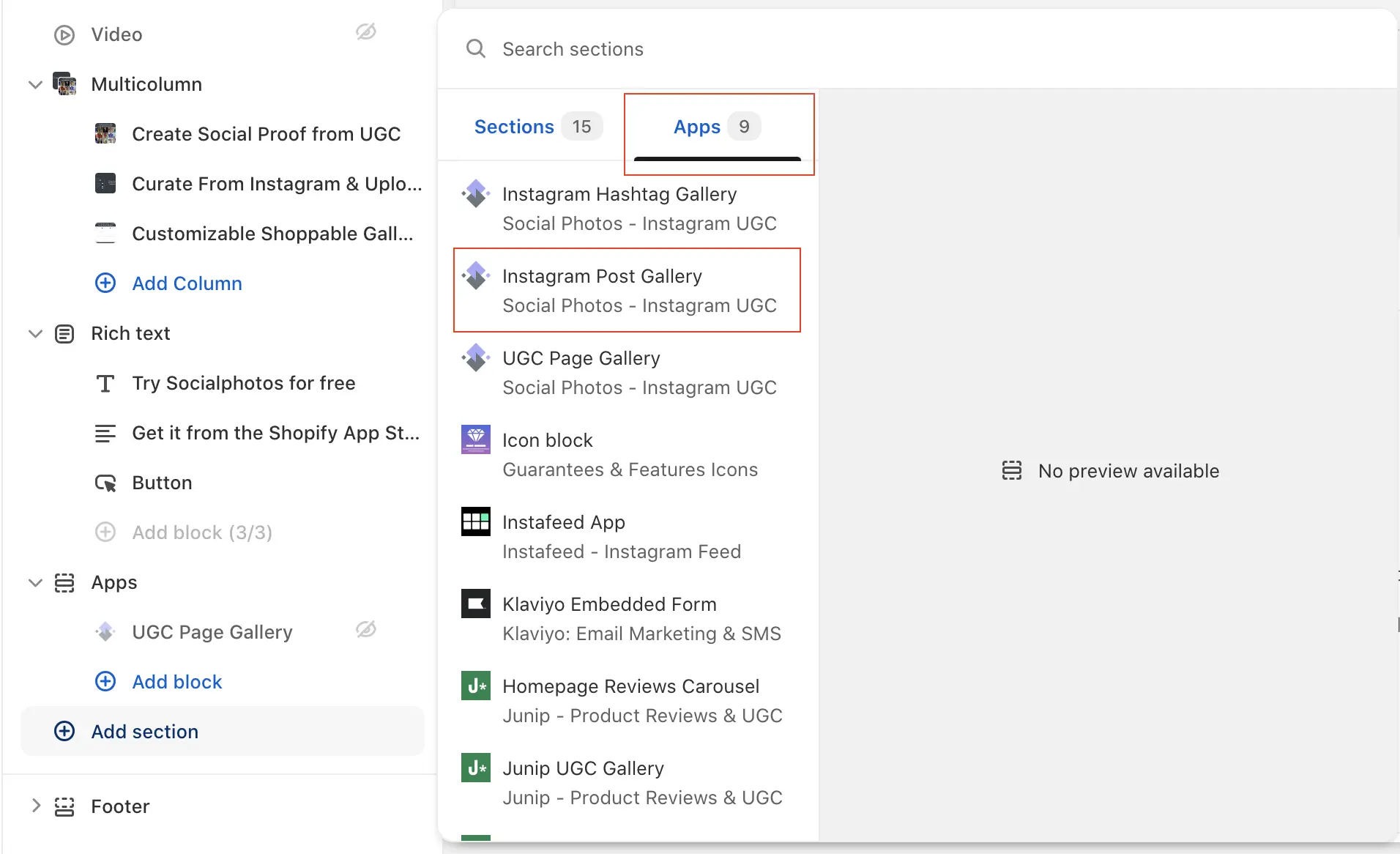Click icon beside Customizable Shoppable Gall...
Image resolution: width=1400 pixels, height=854 pixels.
105,233
